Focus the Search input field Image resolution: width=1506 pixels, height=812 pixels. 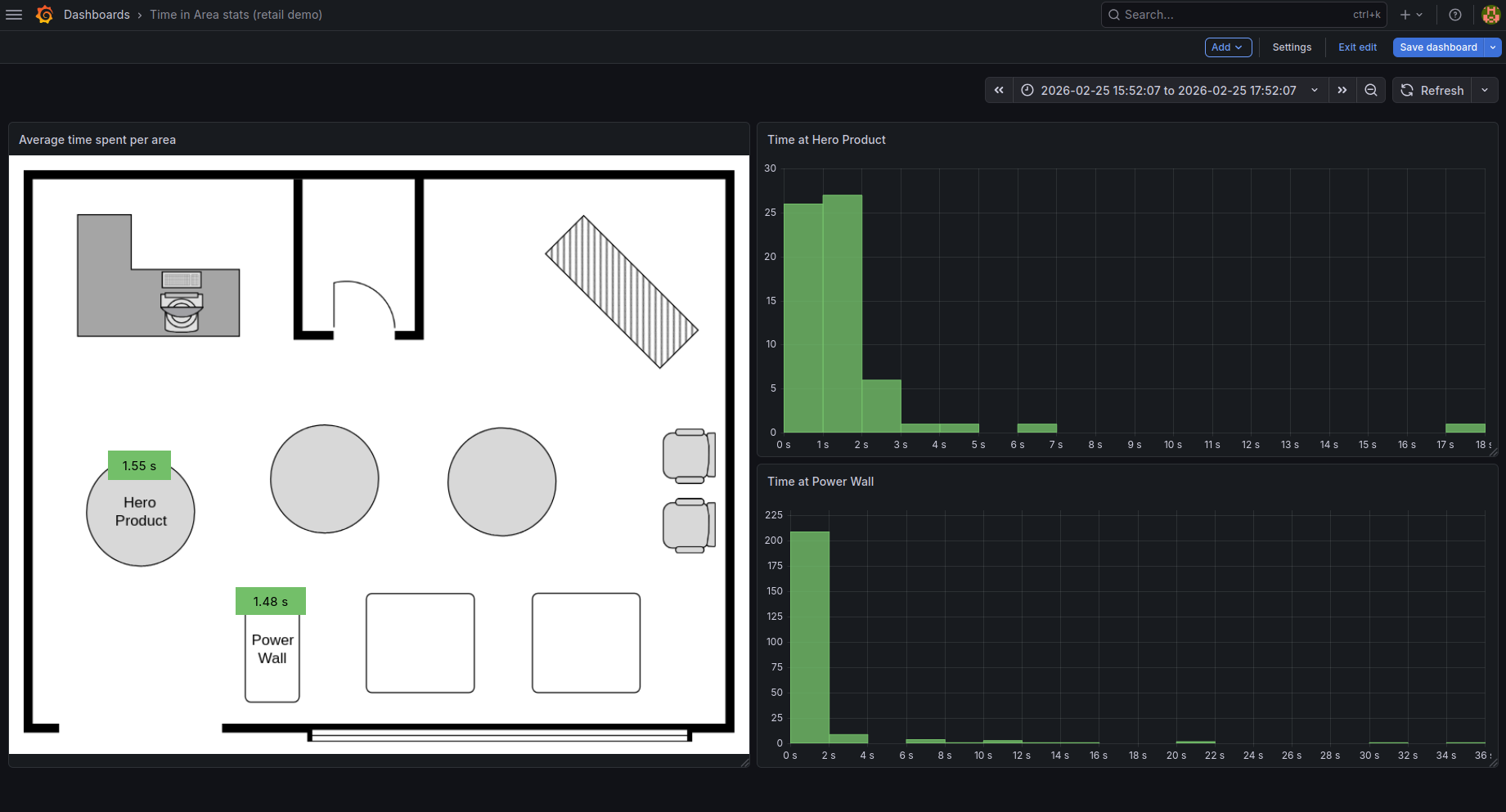[1243, 15]
